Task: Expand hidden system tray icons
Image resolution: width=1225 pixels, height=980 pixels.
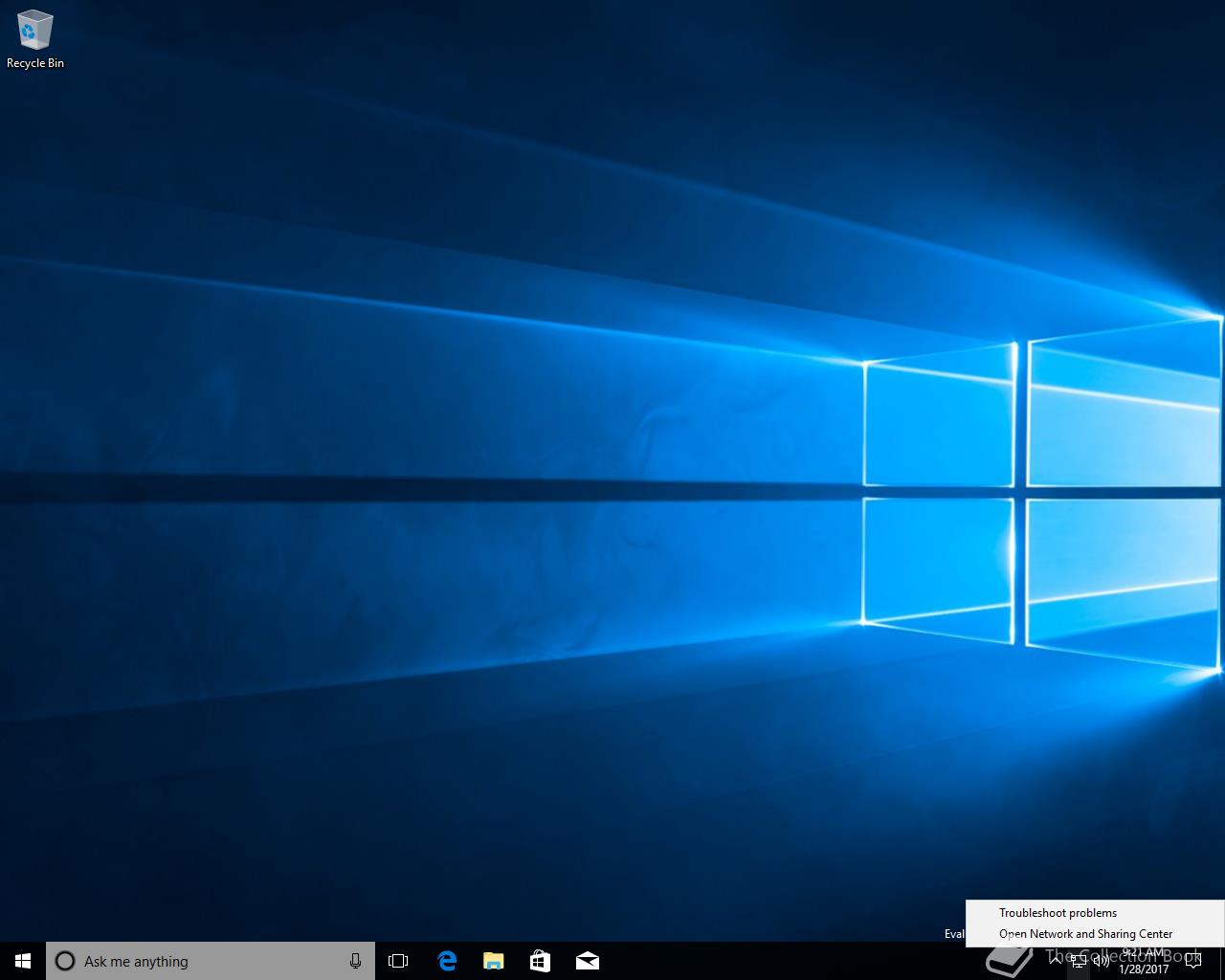Action: (x=1056, y=961)
